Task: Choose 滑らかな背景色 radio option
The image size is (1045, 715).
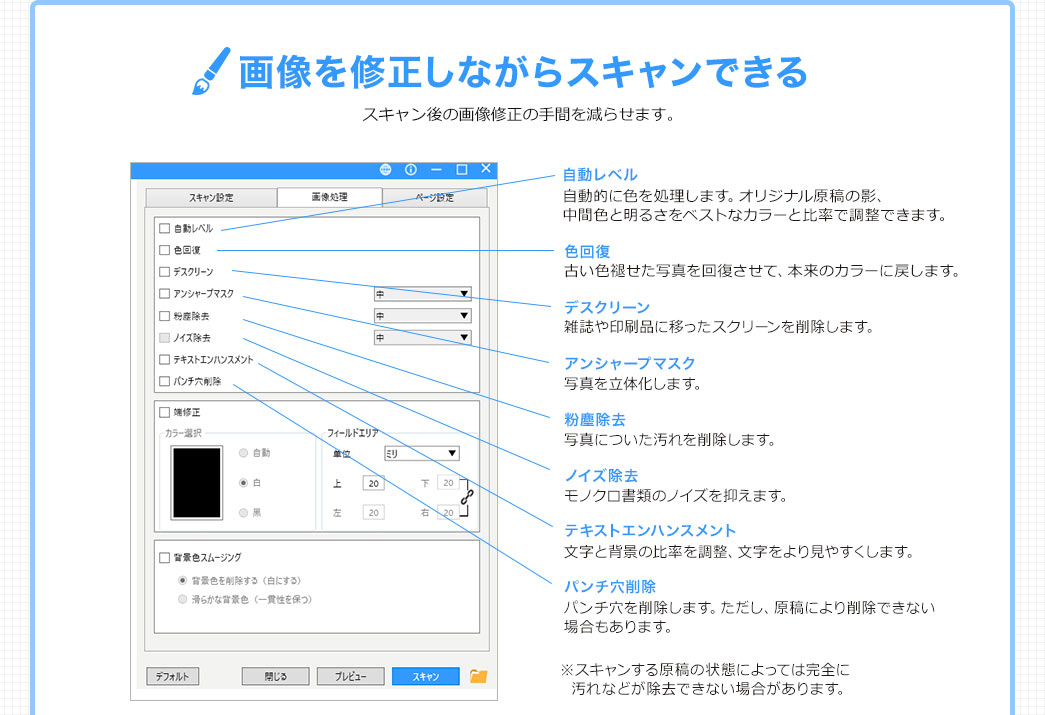Action: pos(182,599)
